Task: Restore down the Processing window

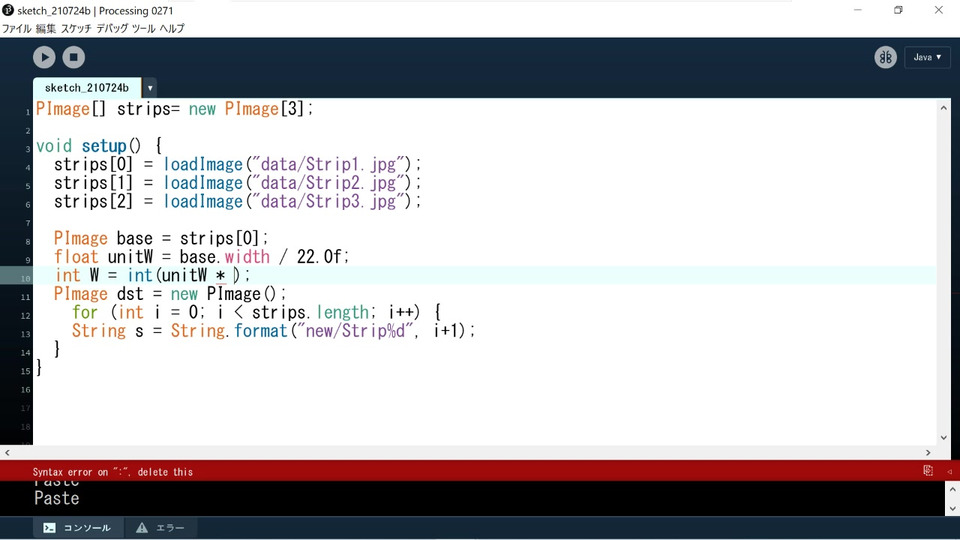Action: click(x=898, y=10)
